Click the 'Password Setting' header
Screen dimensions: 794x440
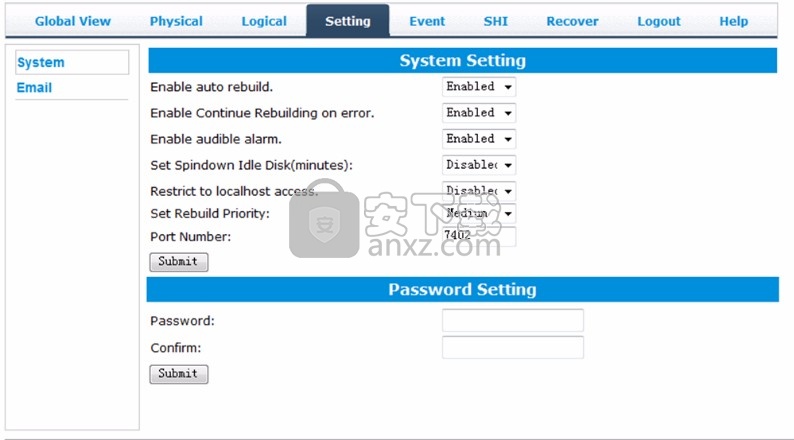(x=463, y=290)
